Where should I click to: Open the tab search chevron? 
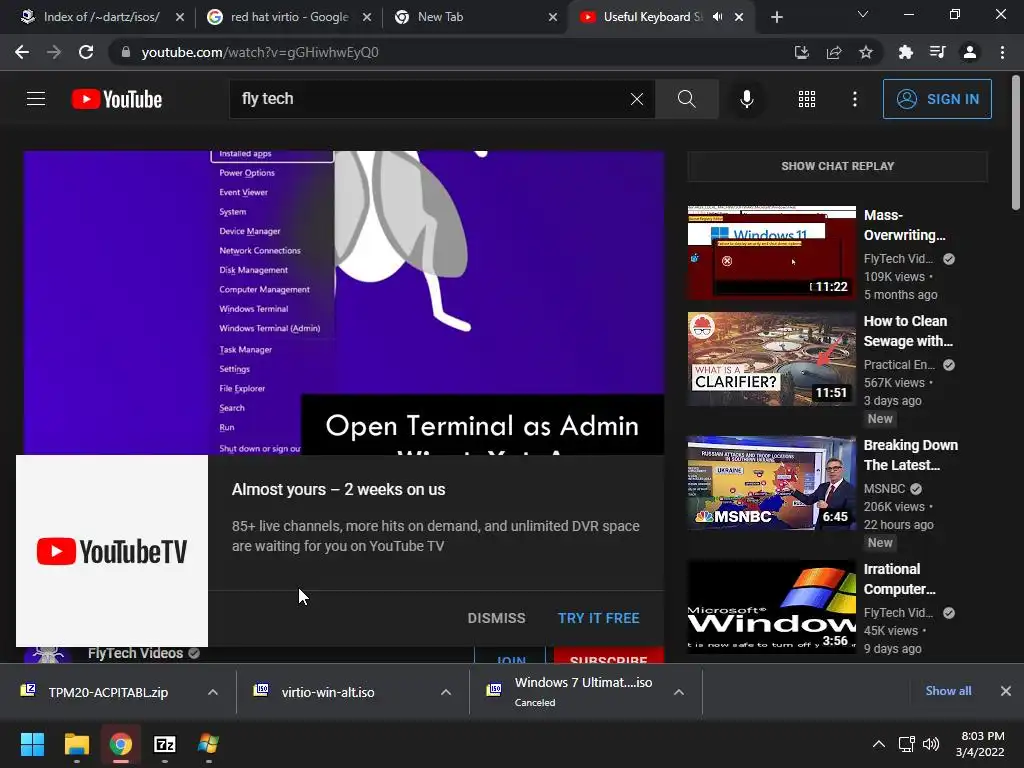tap(863, 14)
